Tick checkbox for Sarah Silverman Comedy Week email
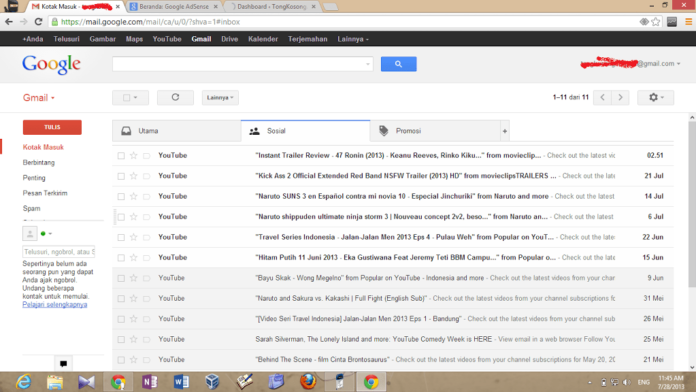Viewport: 696px width, 392px height. 121,340
